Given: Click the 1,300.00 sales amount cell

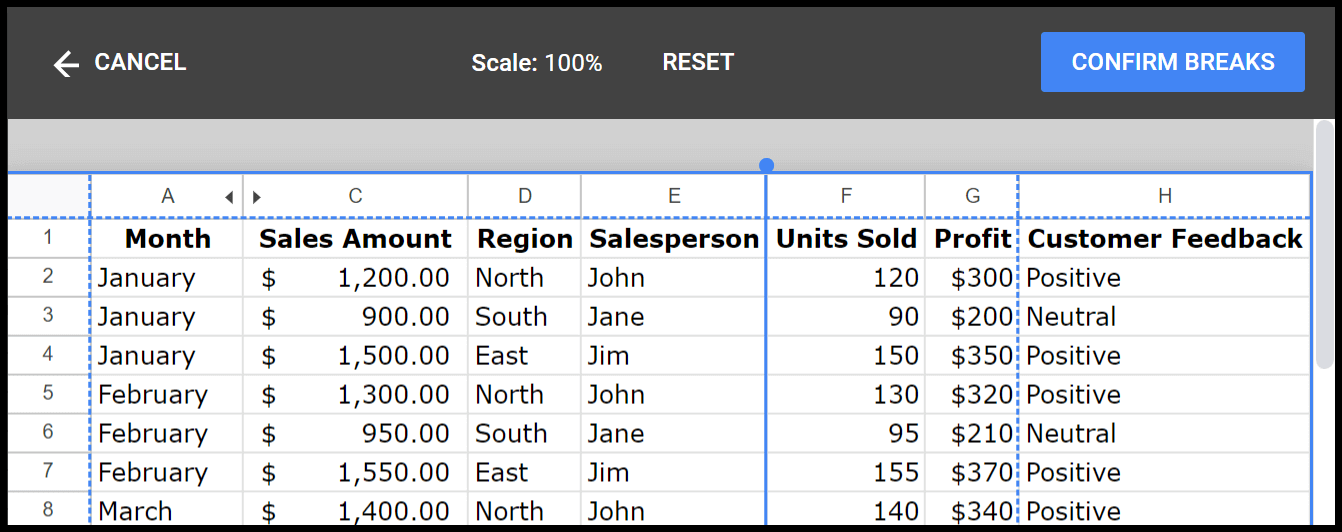Looking at the screenshot, I should tap(355, 394).
